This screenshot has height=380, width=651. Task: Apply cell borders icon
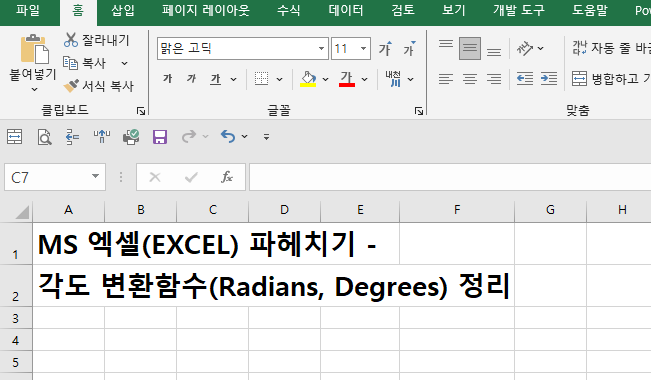(x=261, y=78)
